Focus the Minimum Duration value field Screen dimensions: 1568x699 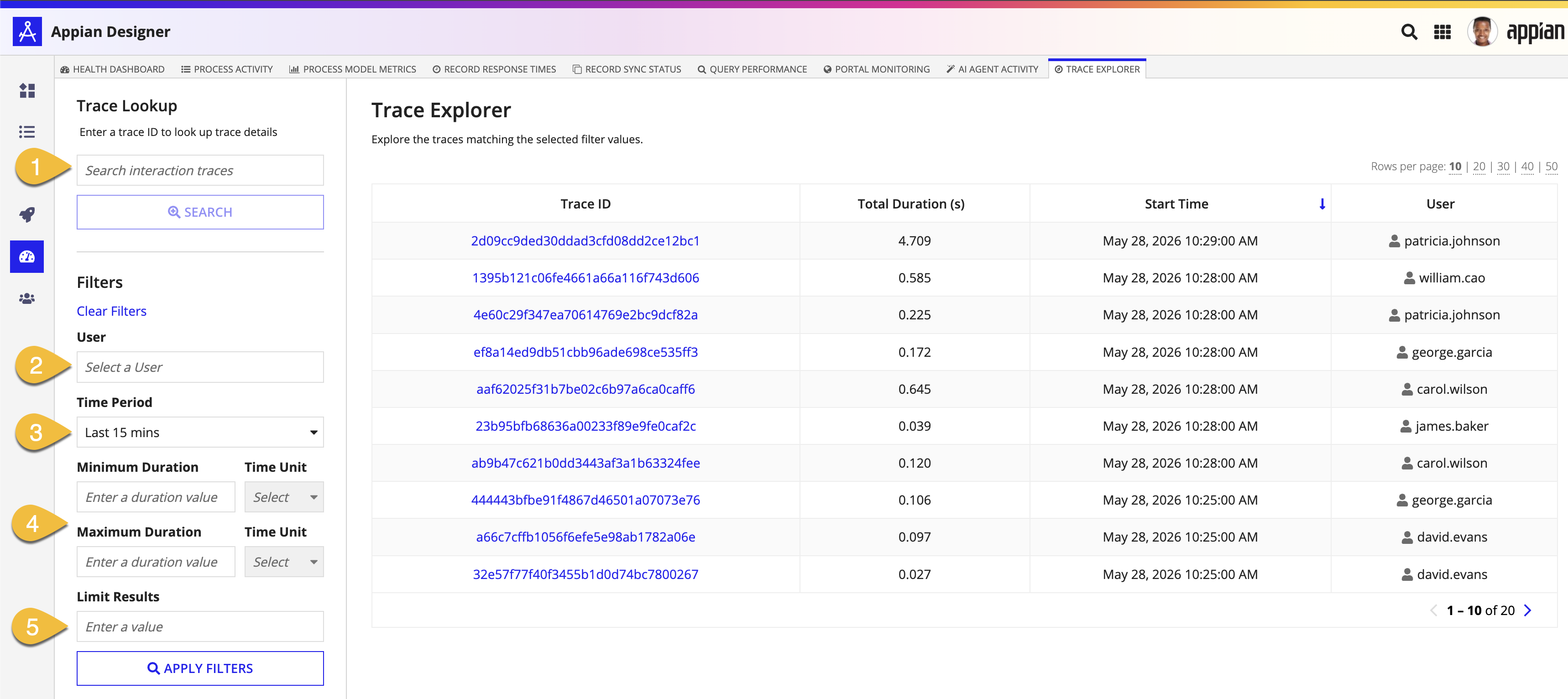156,498
